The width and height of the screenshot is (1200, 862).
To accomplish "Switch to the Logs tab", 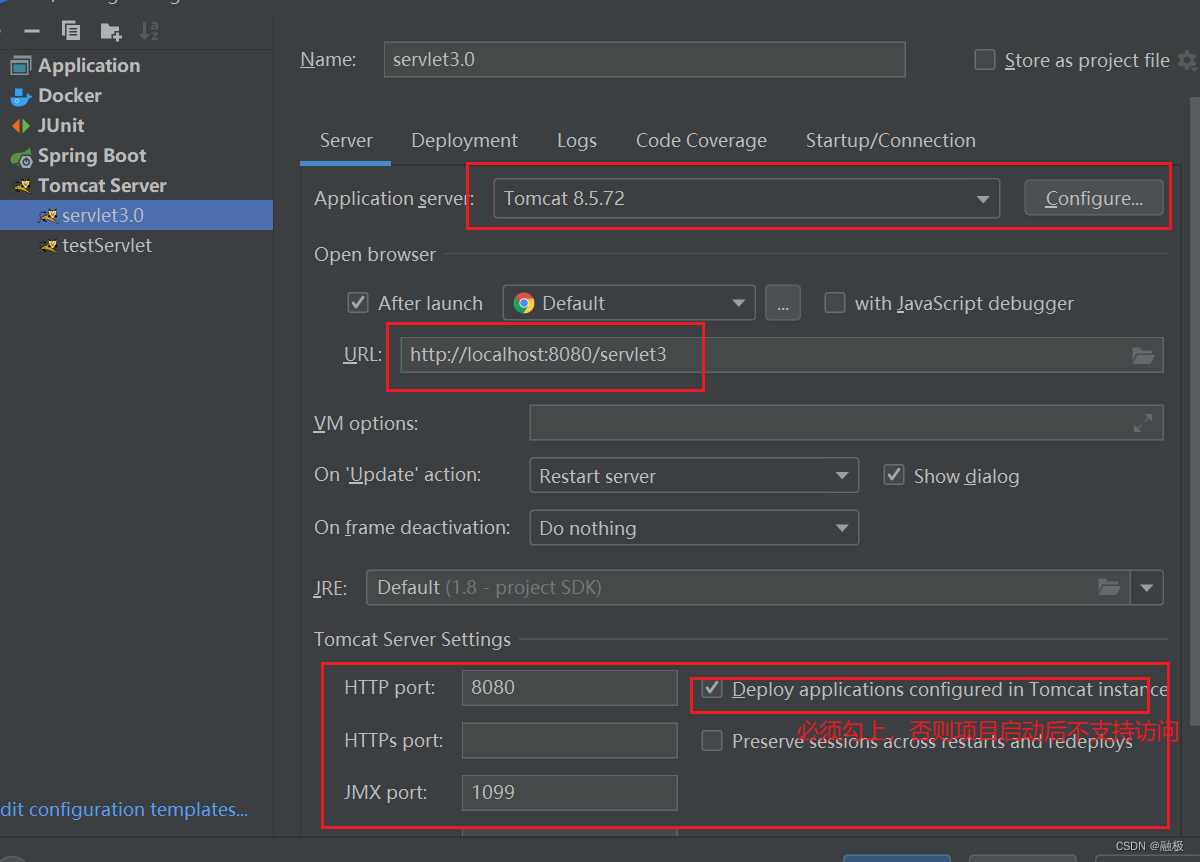I will 577,141.
